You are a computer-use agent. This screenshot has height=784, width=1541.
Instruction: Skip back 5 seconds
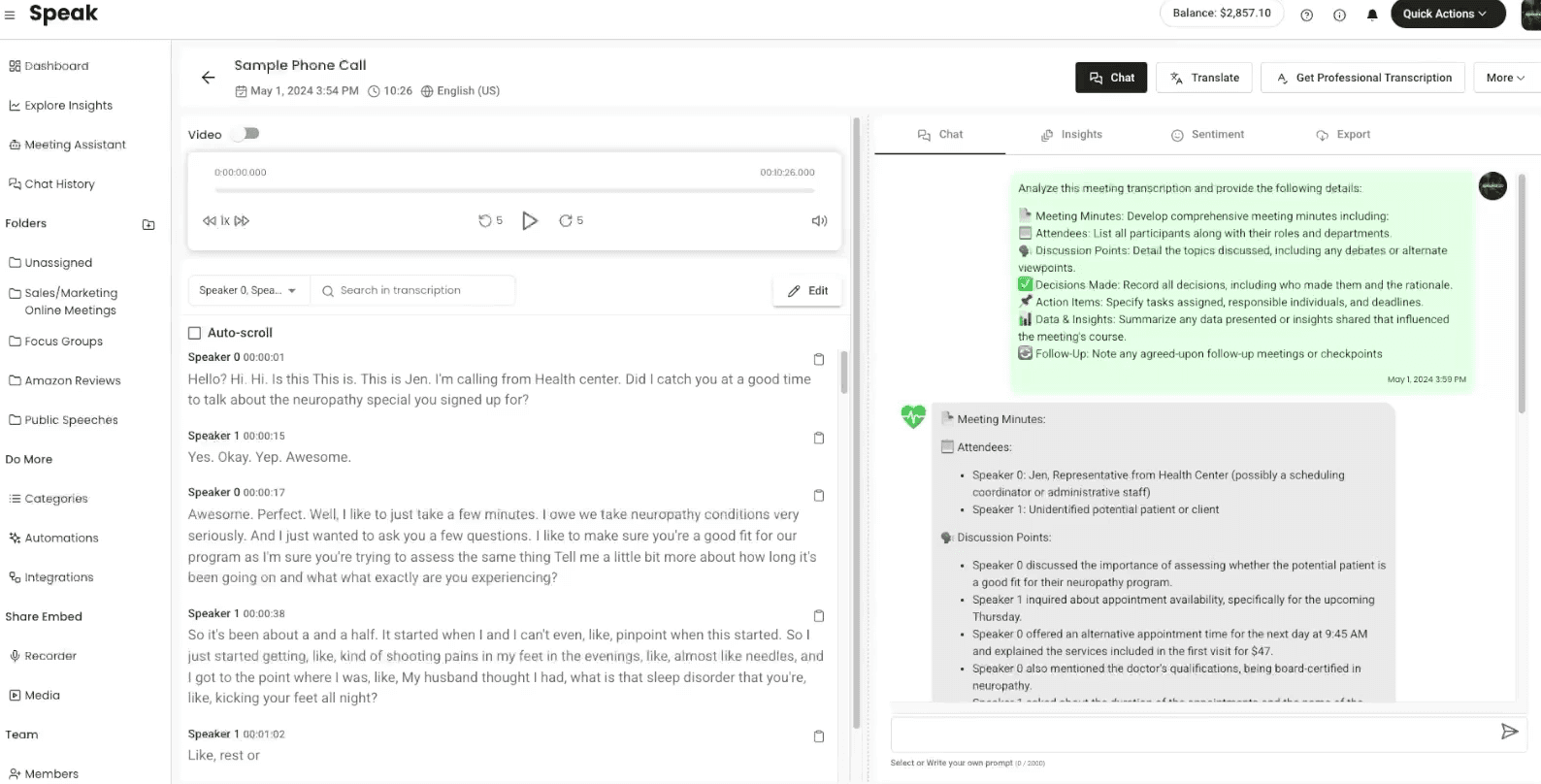click(490, 221)
